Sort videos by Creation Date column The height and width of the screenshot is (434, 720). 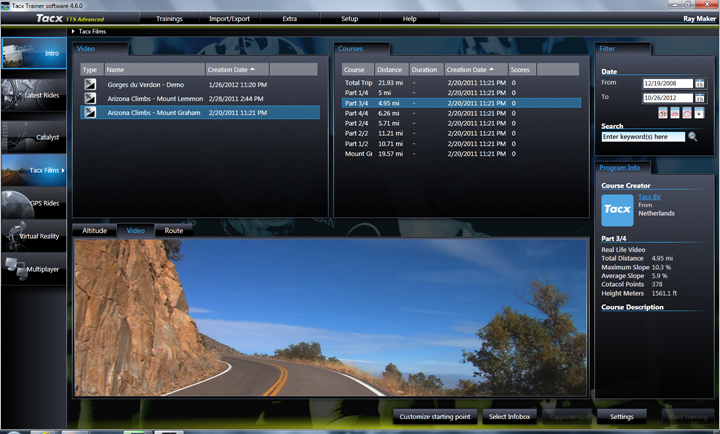[237, 69]
